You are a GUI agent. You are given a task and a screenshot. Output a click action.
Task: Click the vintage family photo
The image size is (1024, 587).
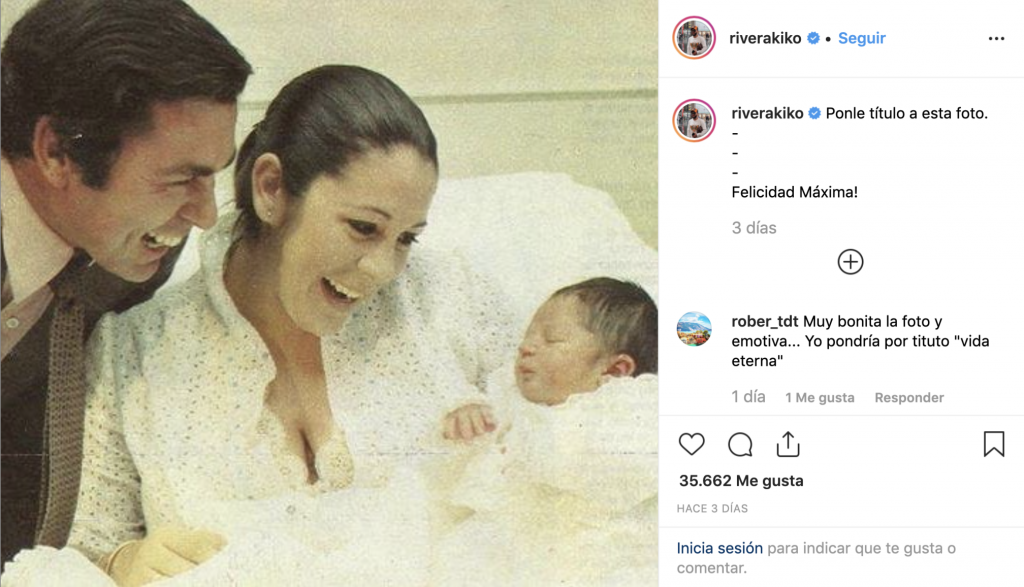(329, 293)
